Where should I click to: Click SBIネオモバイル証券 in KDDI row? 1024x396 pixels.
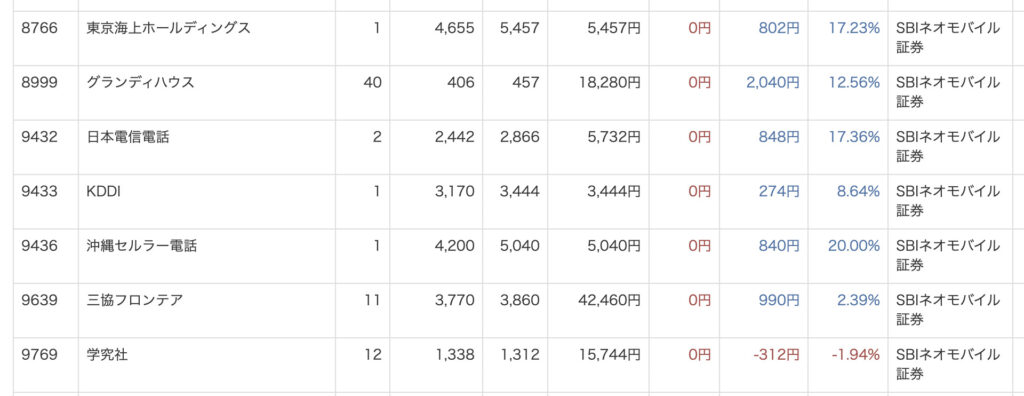pos(948,201)
